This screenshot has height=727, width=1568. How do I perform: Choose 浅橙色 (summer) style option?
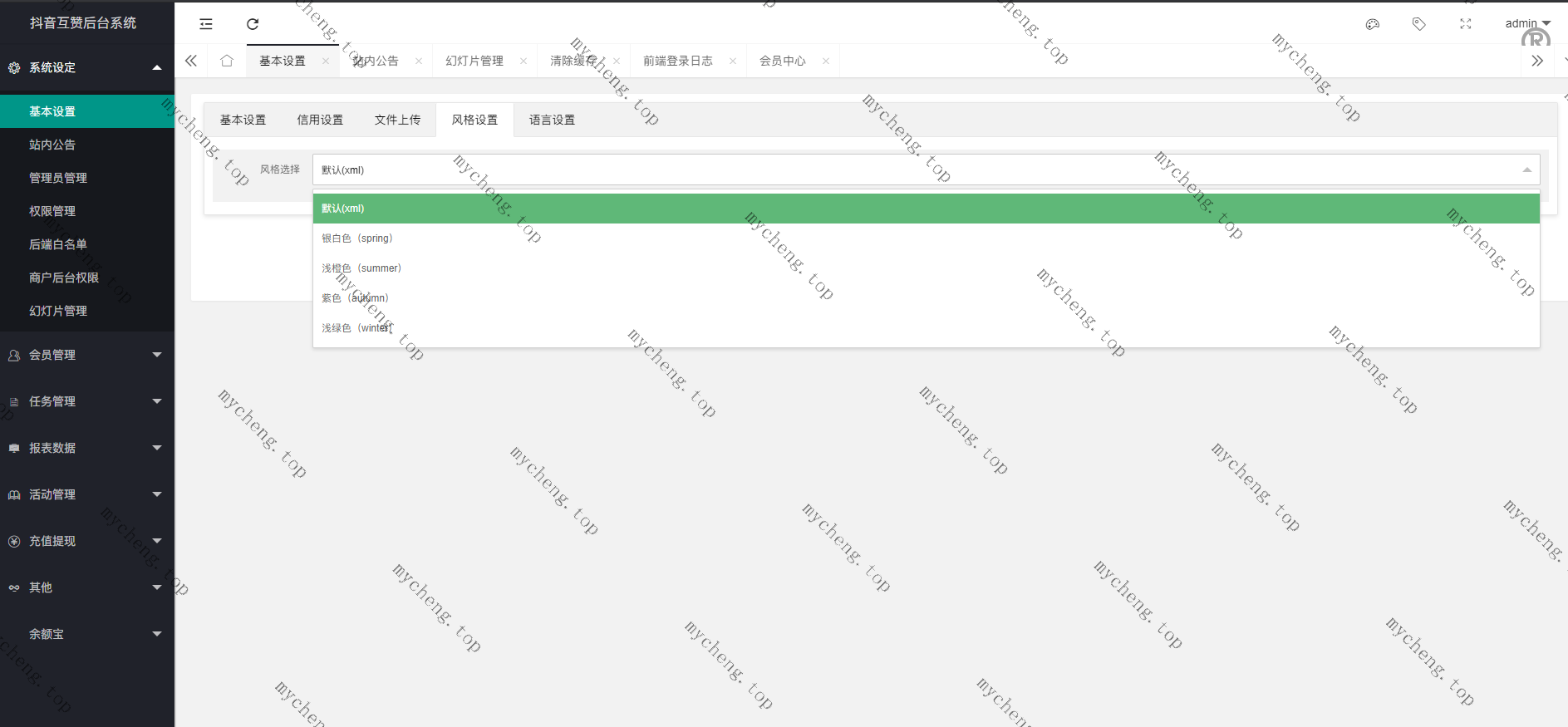tap(361, 268)
